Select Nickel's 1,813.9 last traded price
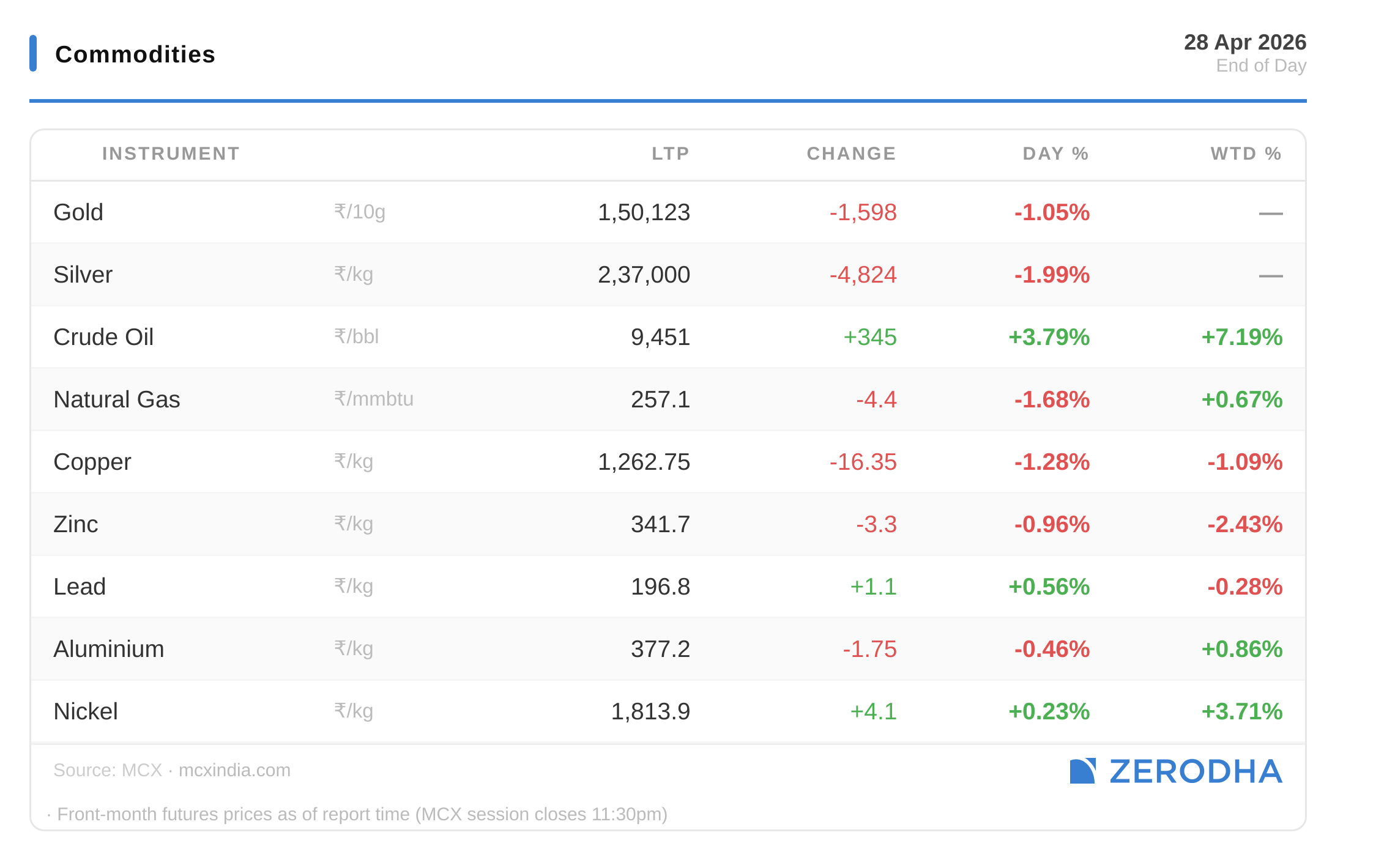Image resolution: width=1395 pixels, height=868 pixels. [x=650, y=711]
